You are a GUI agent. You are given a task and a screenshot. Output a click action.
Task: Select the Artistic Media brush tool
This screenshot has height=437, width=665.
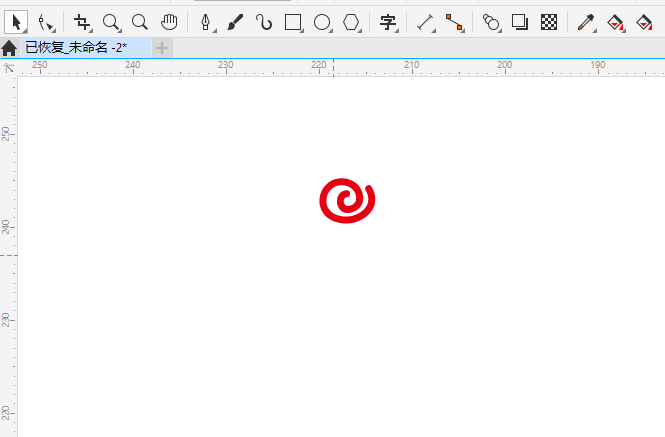coord(235,22)
